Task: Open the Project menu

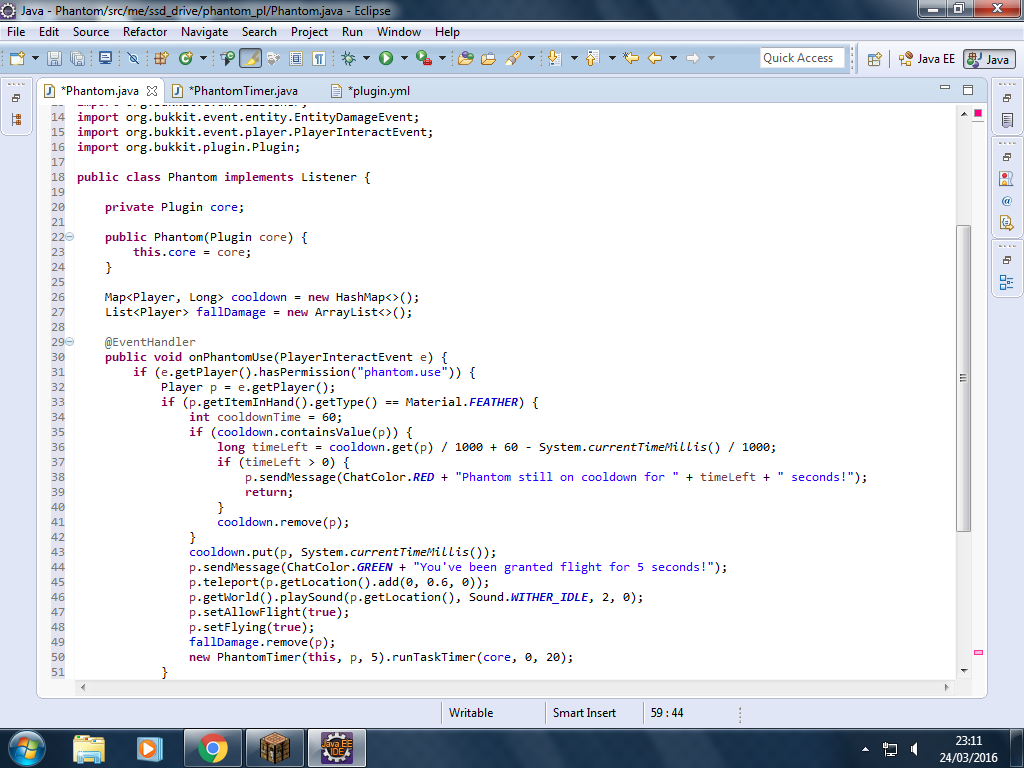Action: (310, 32)
